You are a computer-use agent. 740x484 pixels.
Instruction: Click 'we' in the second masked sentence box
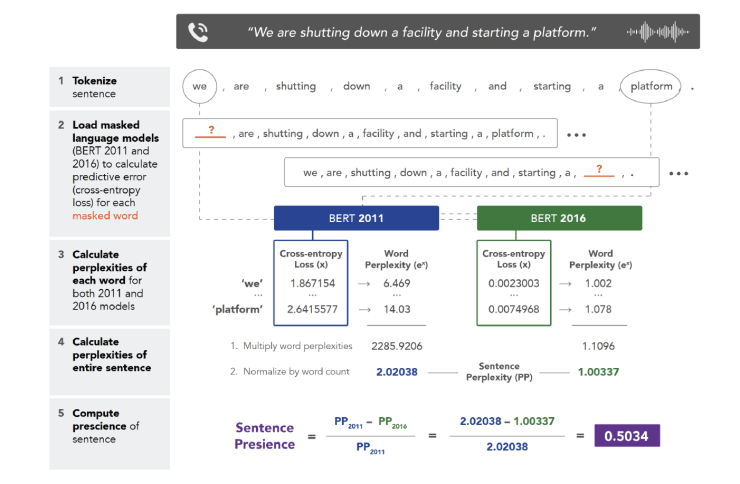click(310, 173)
